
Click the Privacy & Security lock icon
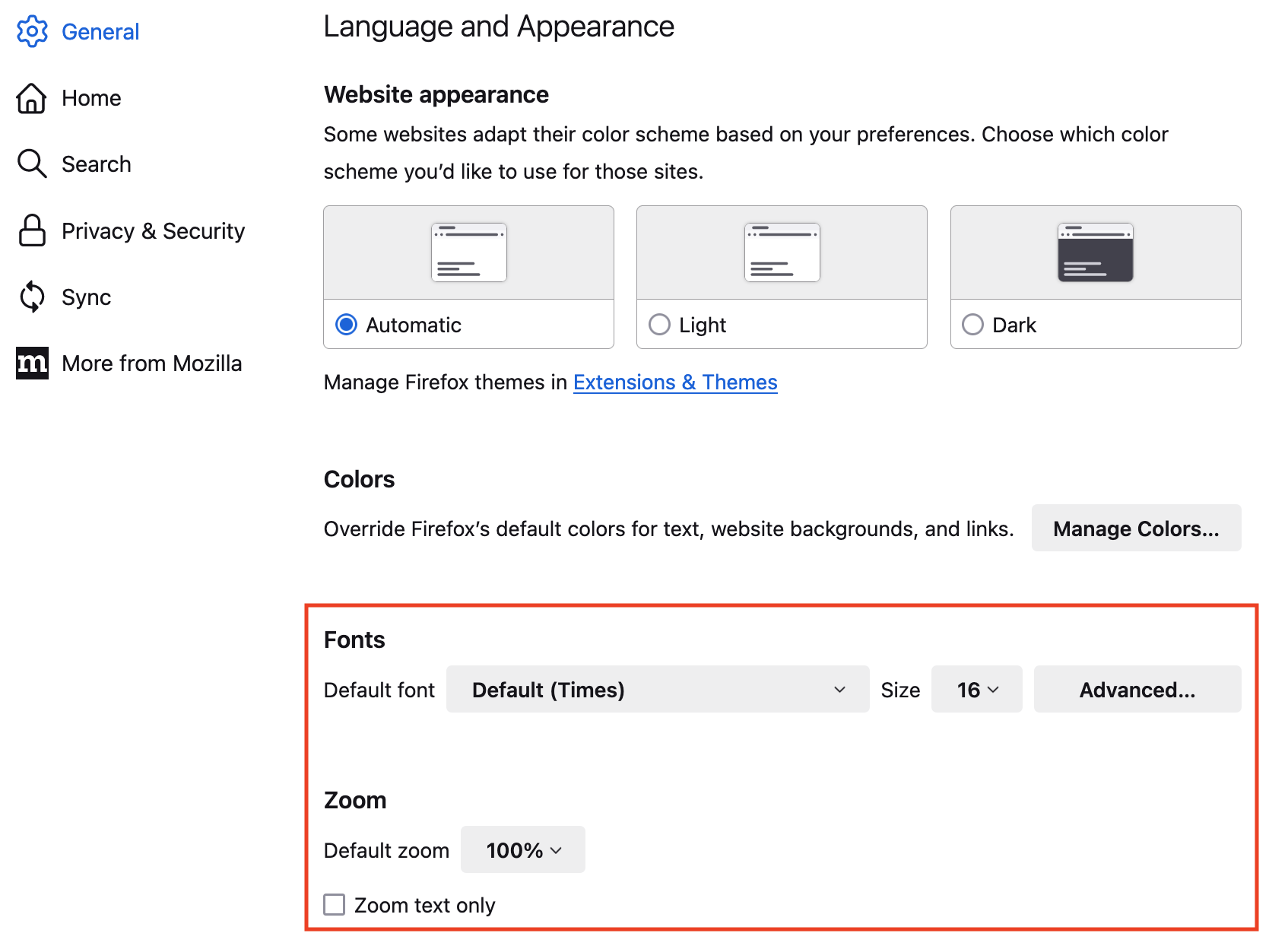pyautogui.click(x=32, y=230)
